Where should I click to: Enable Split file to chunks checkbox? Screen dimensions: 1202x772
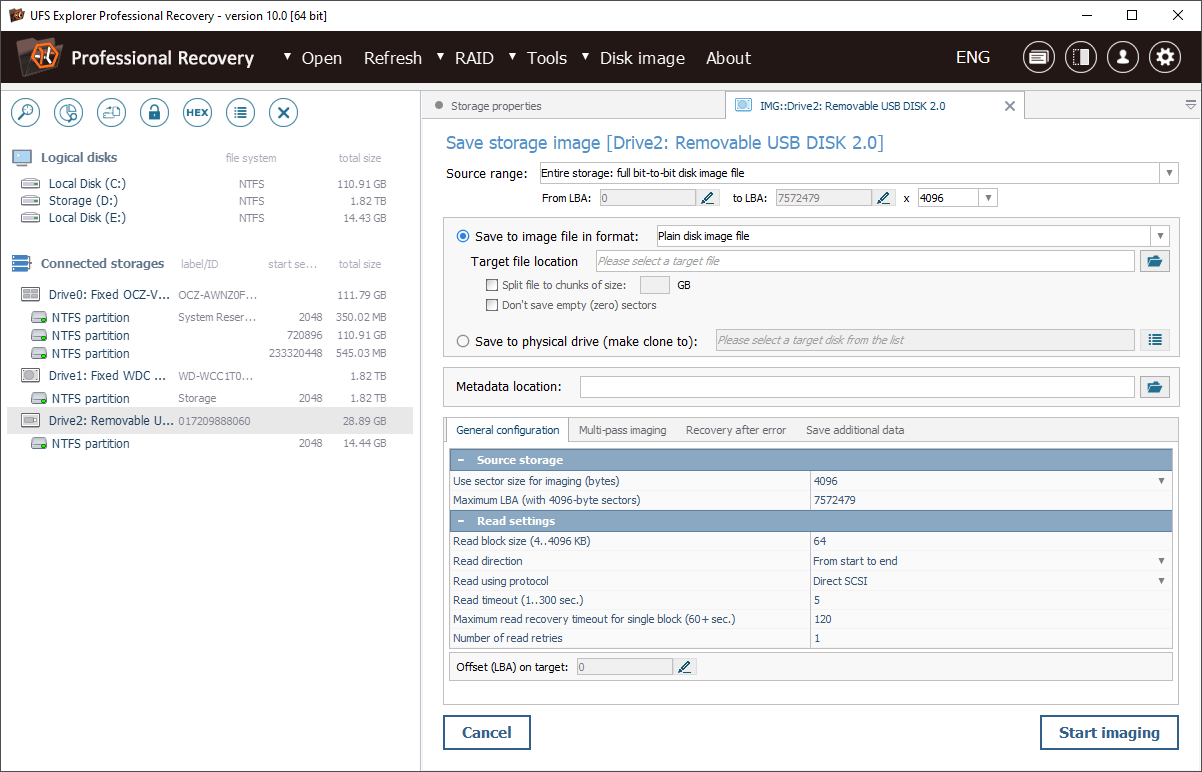[491, 285]
